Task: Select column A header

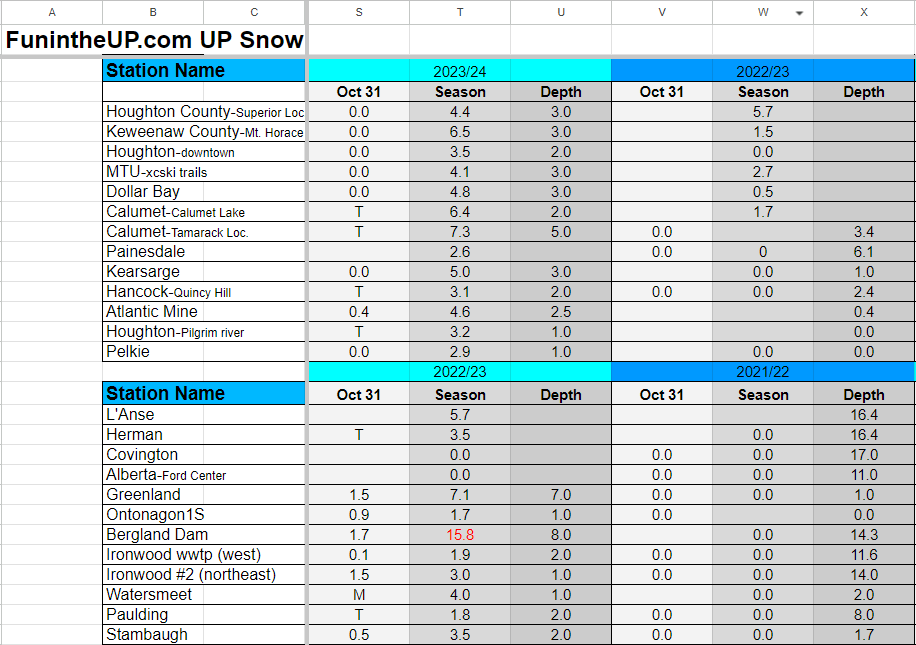Action: (52, 12)
